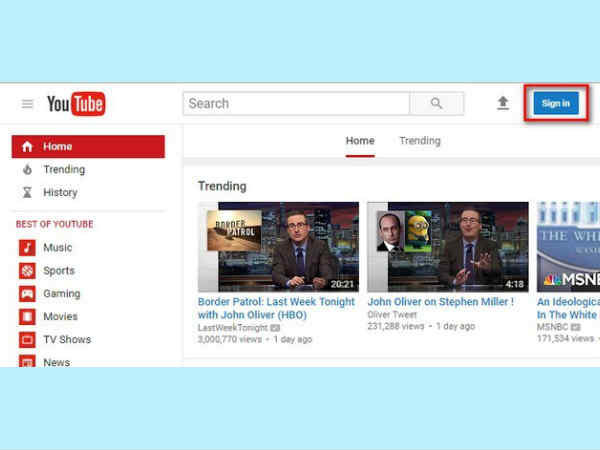Viewport: 600px width, 450px height.
Task: Click '231,288 views' text
Action: tap(396, 326)
